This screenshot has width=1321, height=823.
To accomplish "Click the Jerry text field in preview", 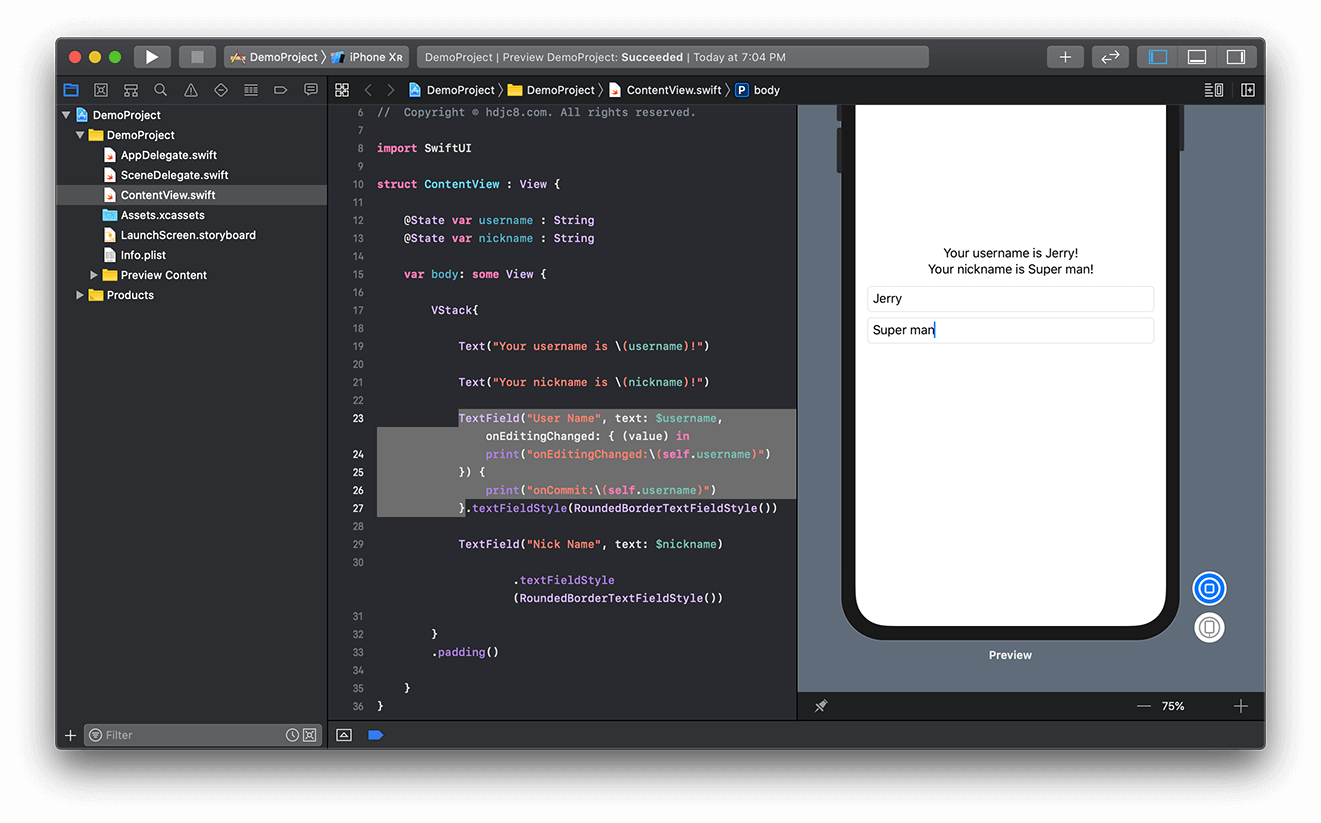I will [1010, 299].
